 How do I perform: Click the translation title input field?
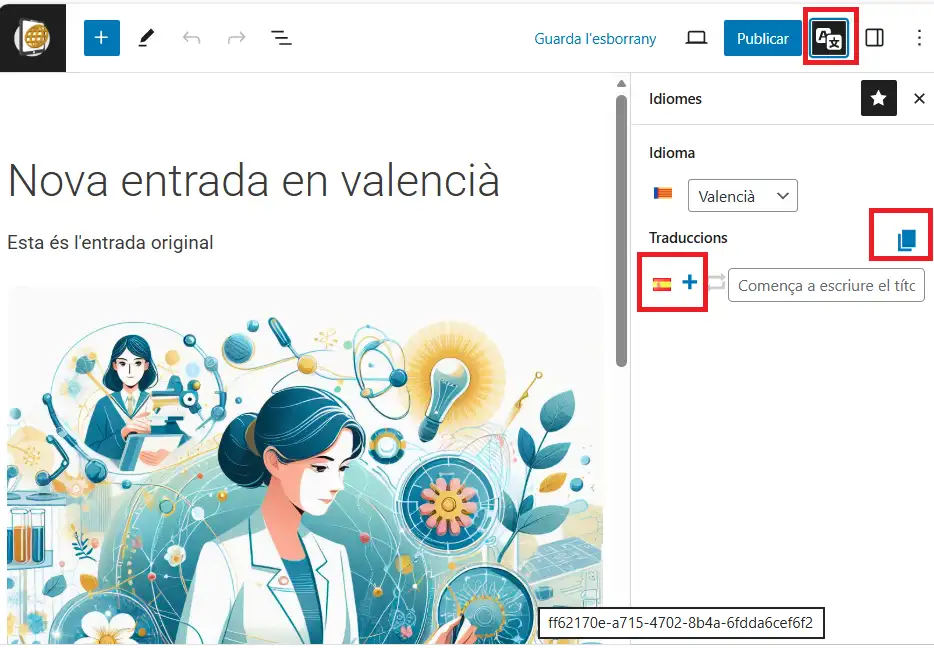click(x=826, y=285)
